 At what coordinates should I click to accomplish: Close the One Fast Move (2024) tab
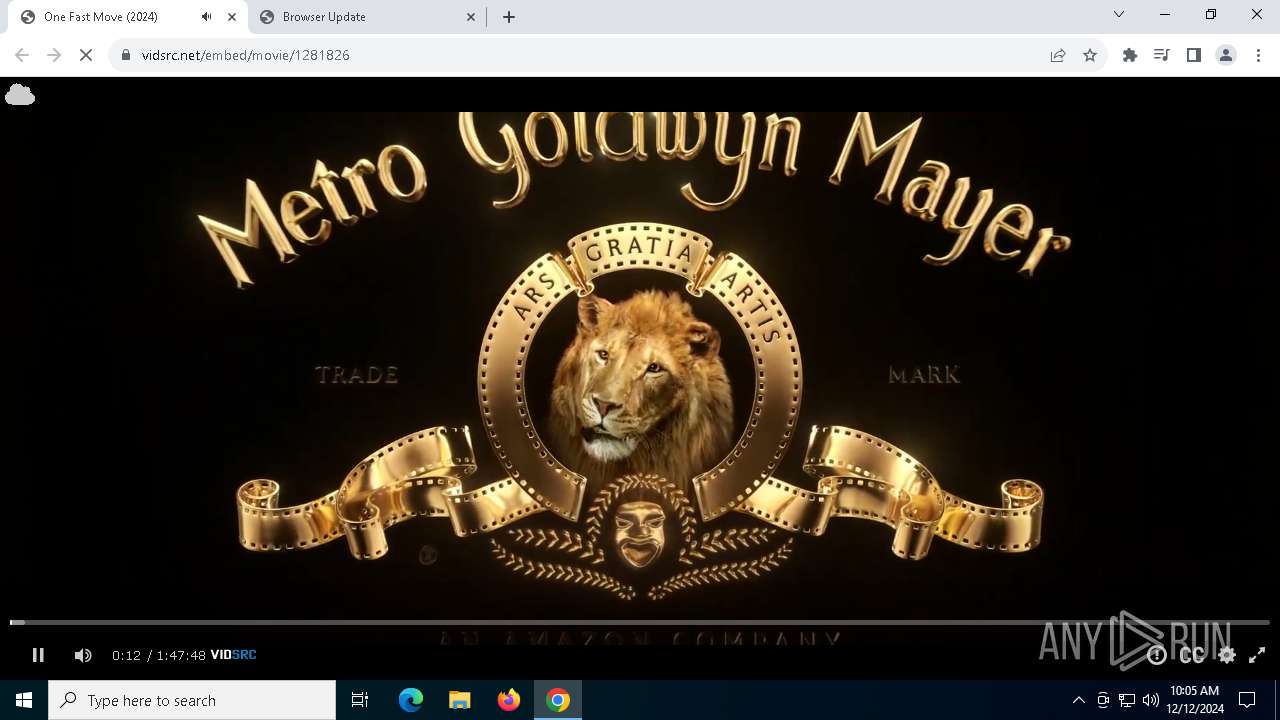(x=231, y=17)
